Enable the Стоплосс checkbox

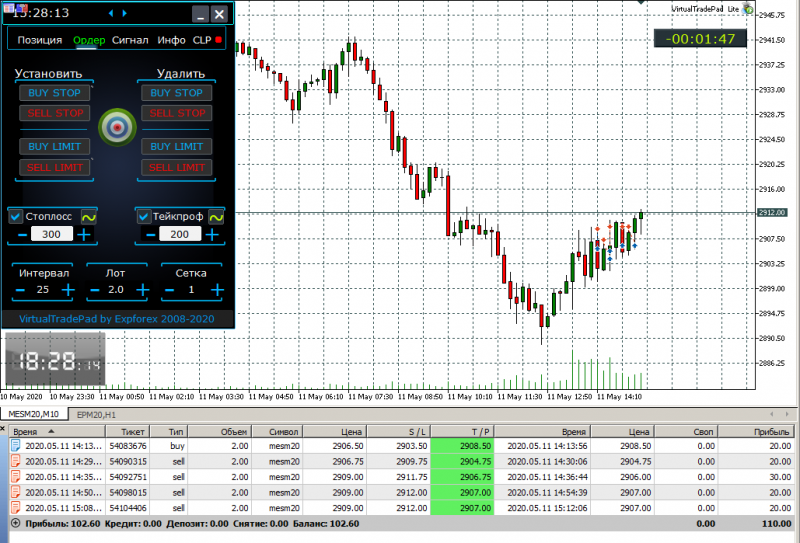point(16,217)
